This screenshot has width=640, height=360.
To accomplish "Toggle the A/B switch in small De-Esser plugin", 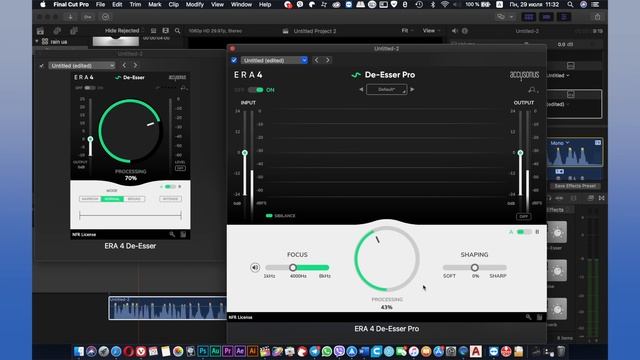I will pos(170,187).
